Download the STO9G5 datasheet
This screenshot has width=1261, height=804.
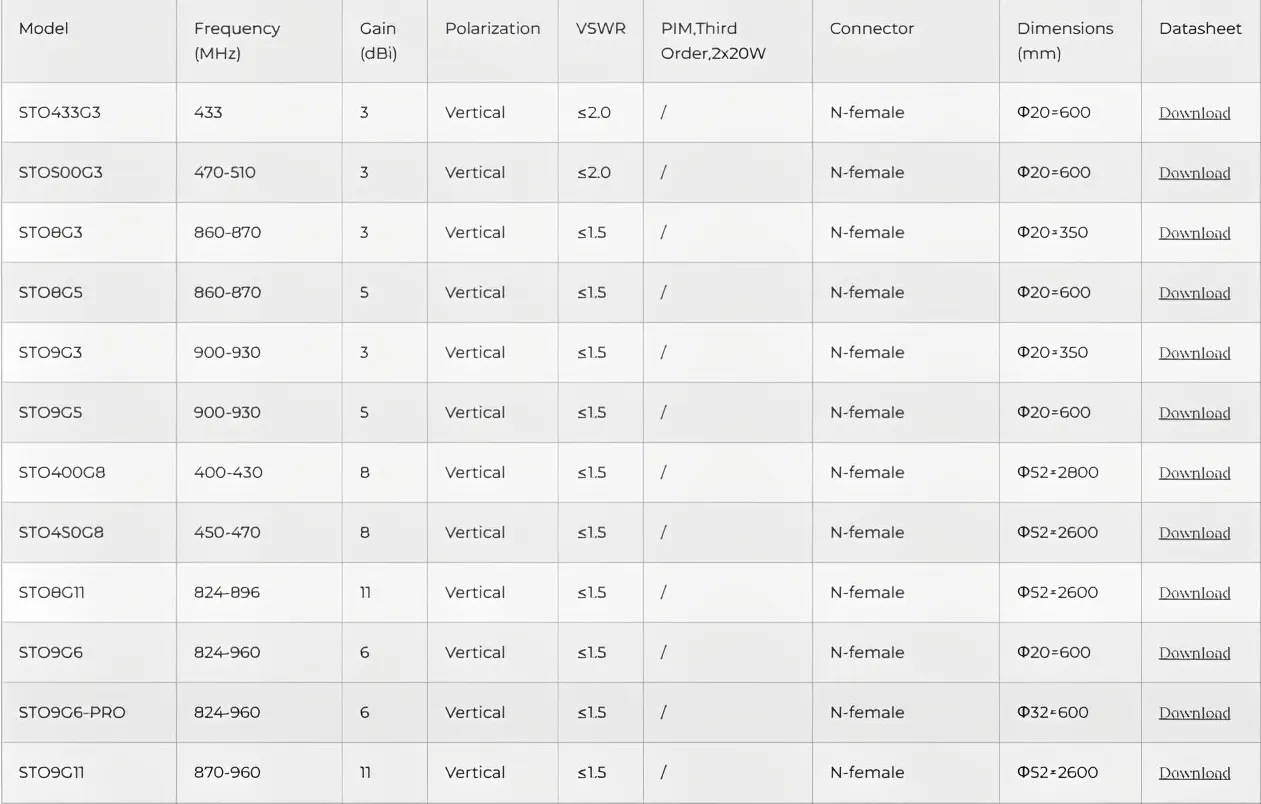pos(1194,413)
